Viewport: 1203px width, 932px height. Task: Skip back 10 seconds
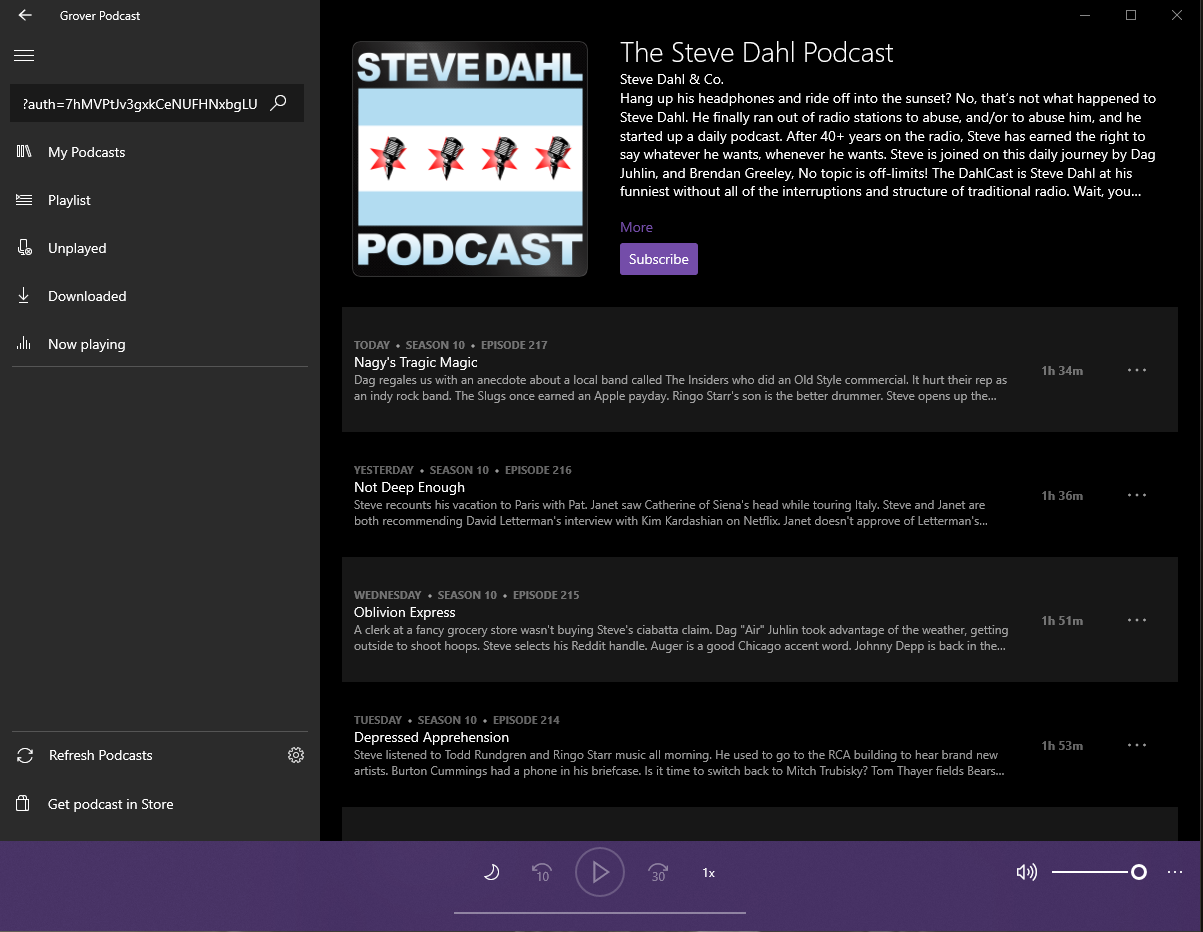coord(542,872)
